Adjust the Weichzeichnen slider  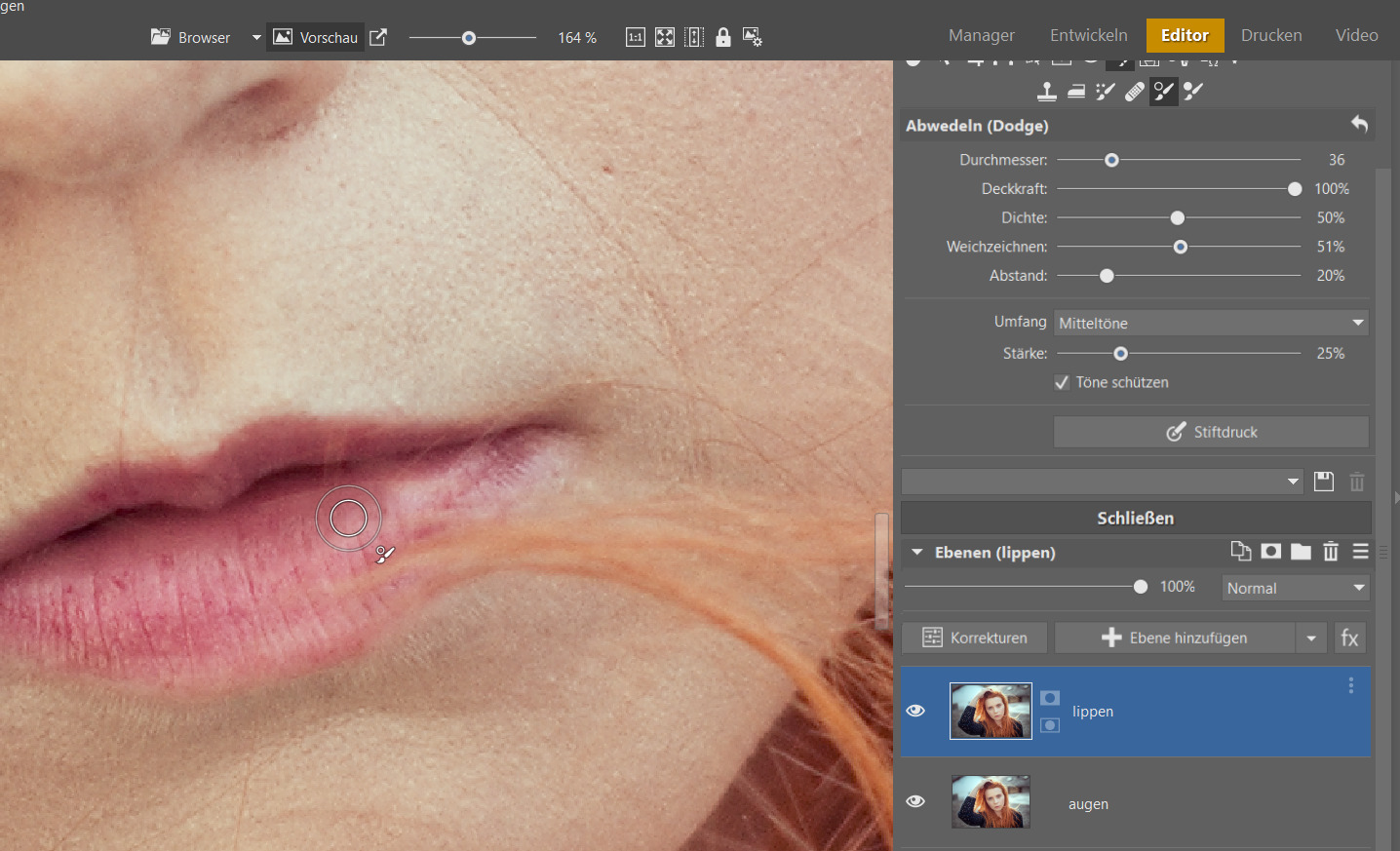[x=1181, y=247]
